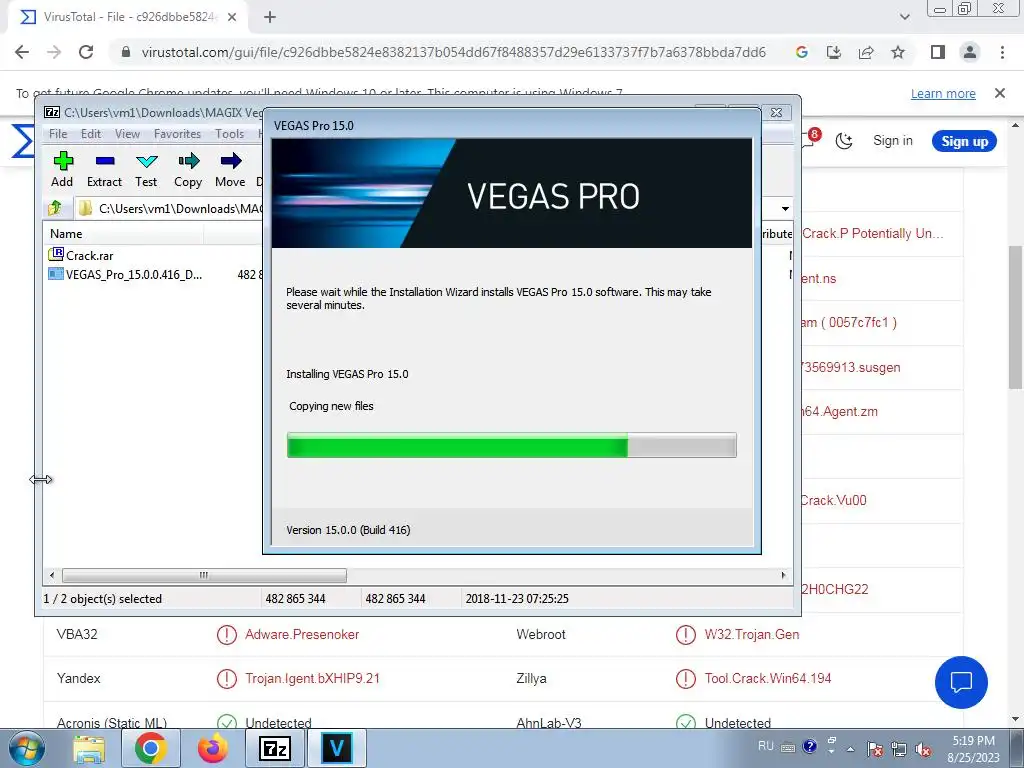Click the Google icon in address bar

tap(802, 52)
